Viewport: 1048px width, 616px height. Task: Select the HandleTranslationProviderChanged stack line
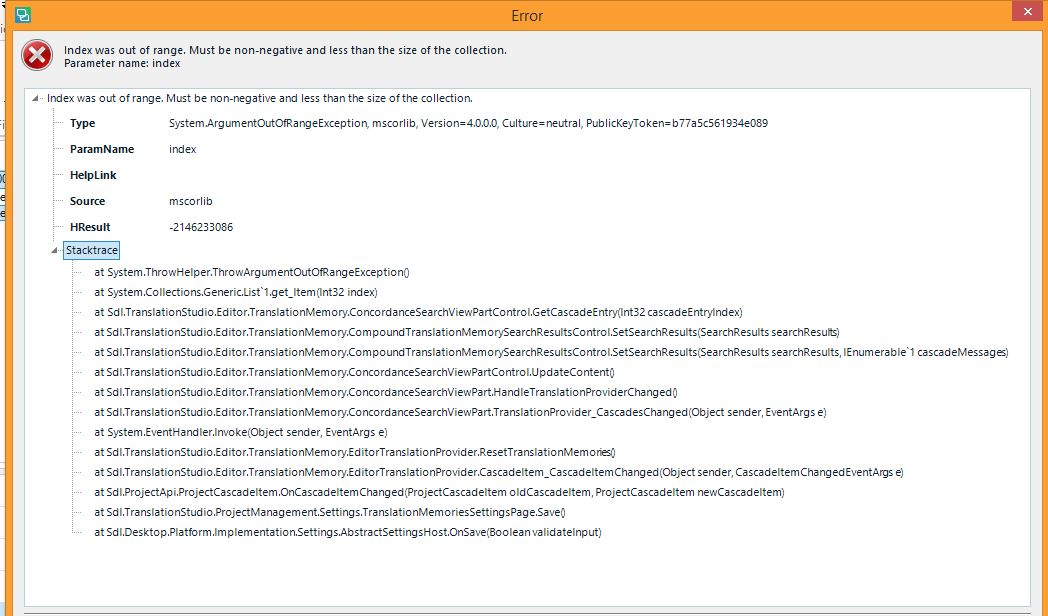click(x=386, y=393)
